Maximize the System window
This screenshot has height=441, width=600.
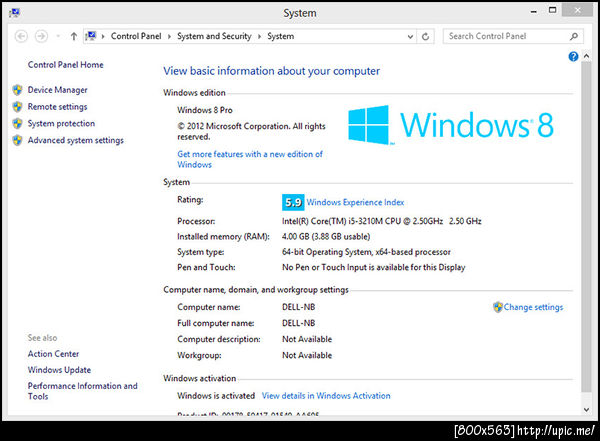pyautogui.click(x=553, y=10)
